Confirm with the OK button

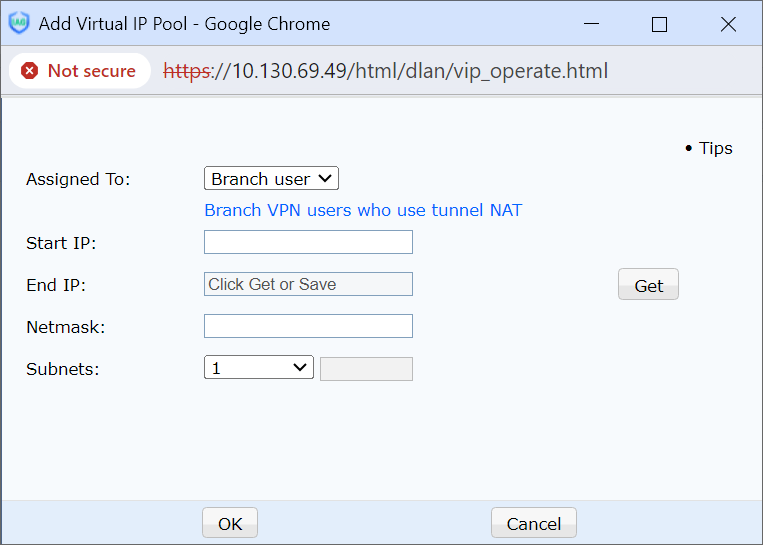pyautogui.click(x=230, y=523)
